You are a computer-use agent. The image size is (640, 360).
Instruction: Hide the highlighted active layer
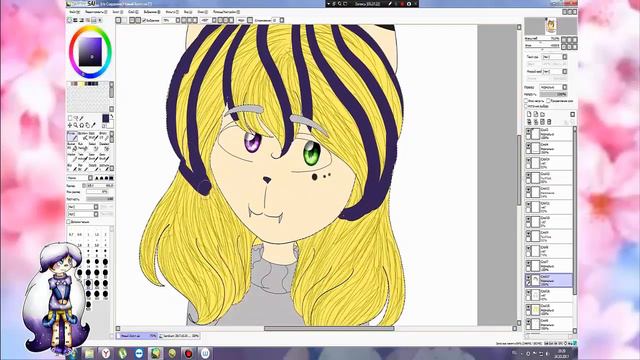tap(528, 278)
